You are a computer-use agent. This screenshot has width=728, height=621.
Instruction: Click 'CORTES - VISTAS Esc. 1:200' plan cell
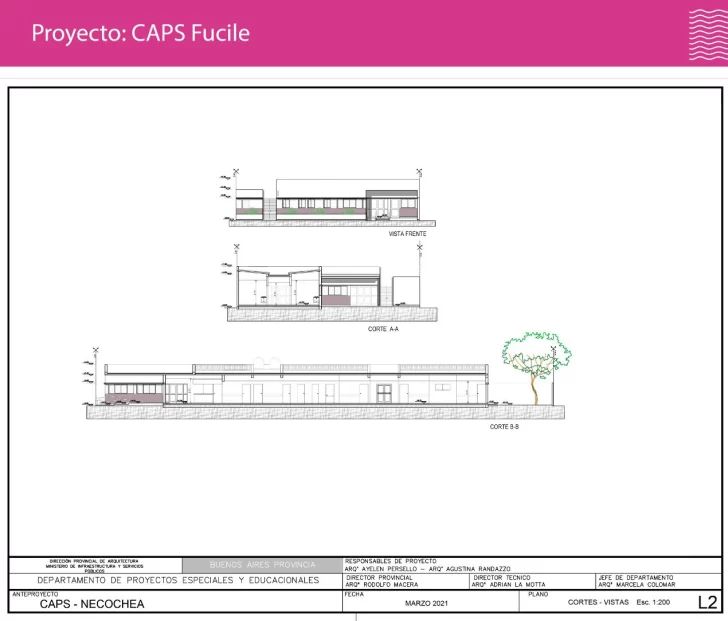click(x=617, y=603)
